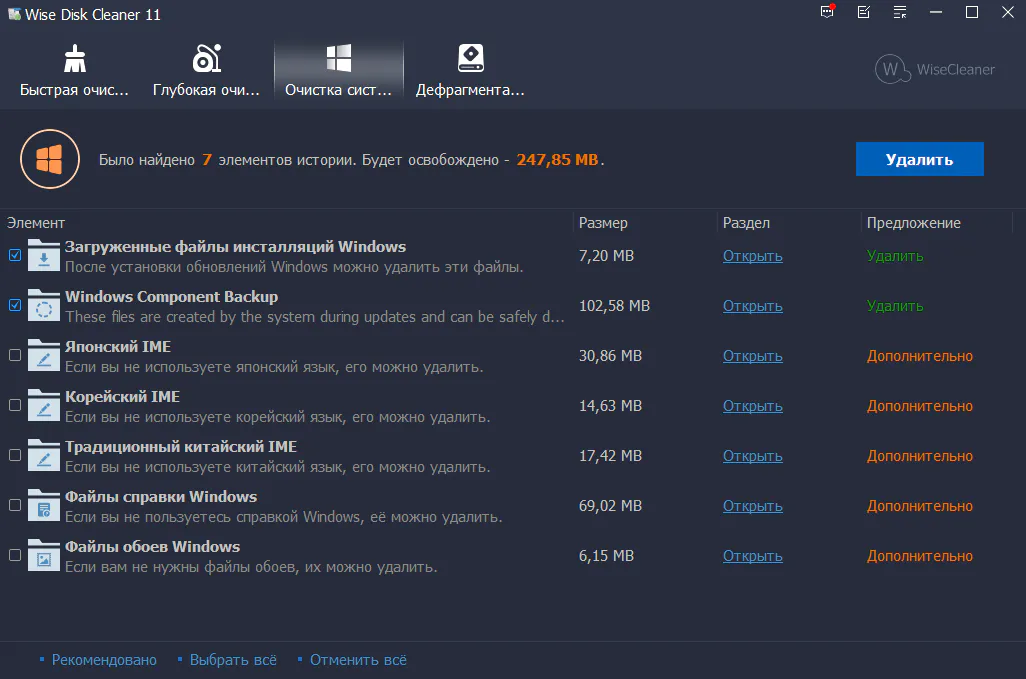Open the feedback chat icon in the title bar
This screenshot has height=679, width=1026.
828,12
